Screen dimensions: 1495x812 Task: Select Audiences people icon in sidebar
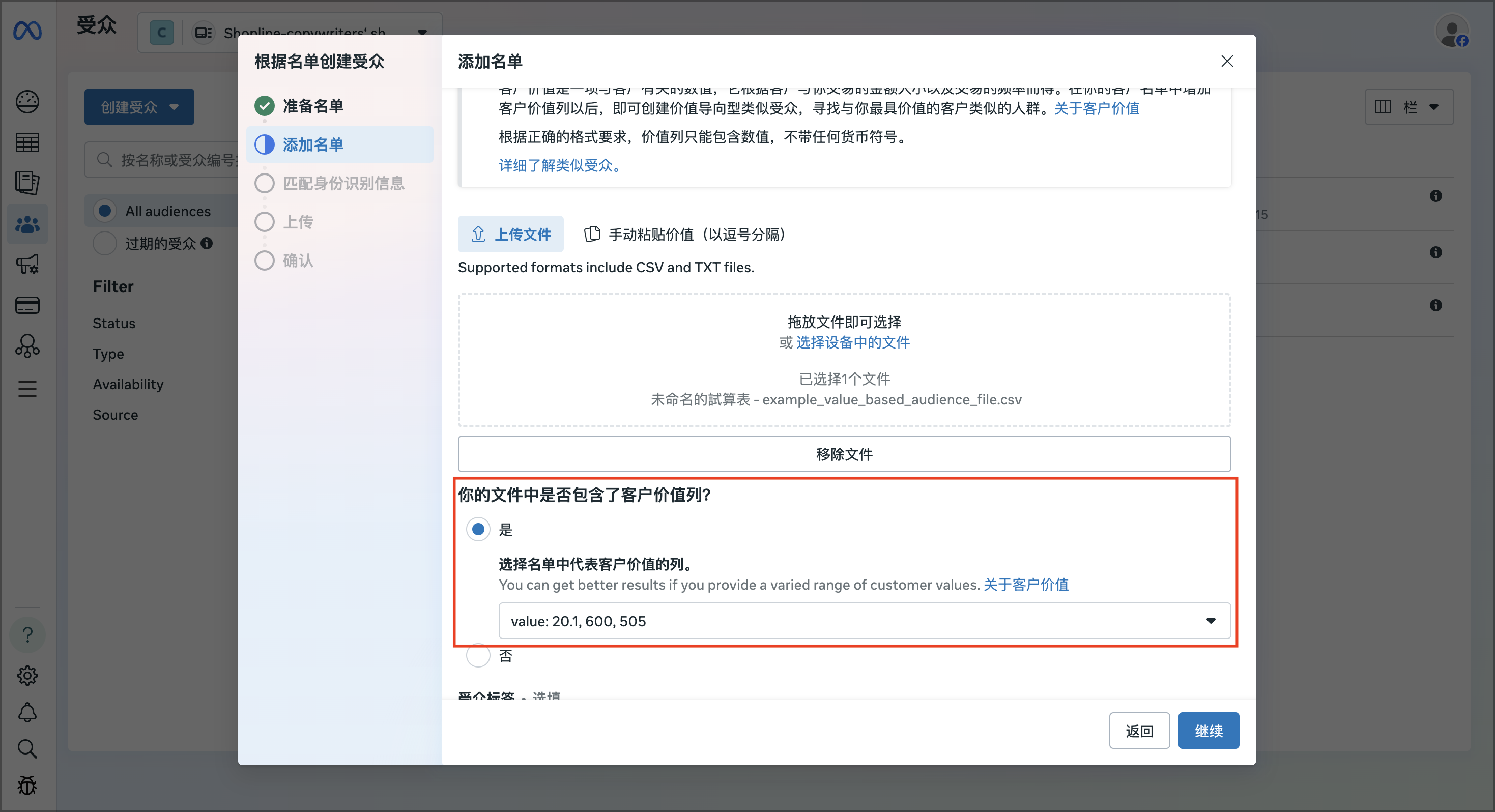click(x=27, y=224)
